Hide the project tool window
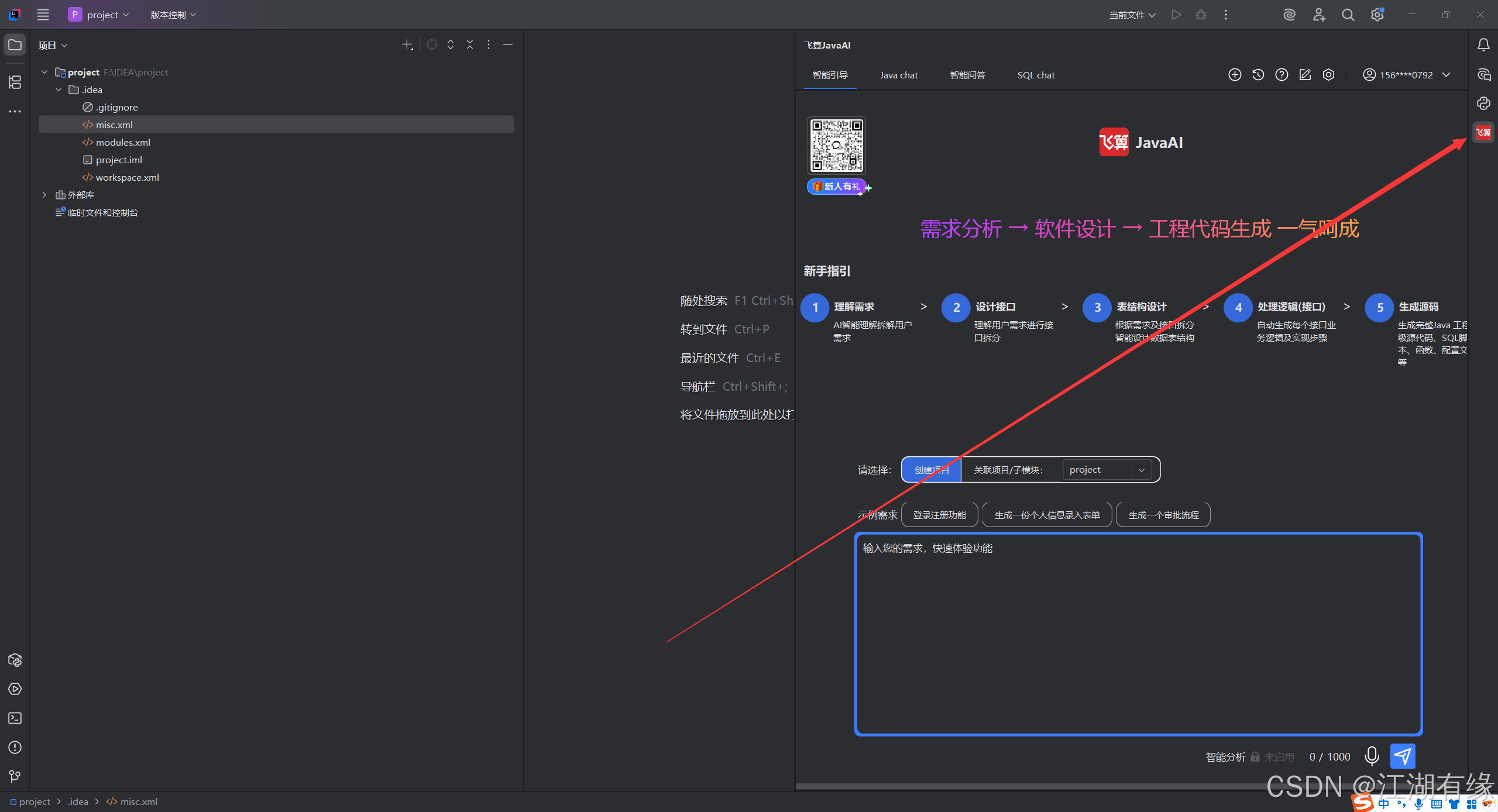This screenshot has height=812, width=1498. [x=508, y=45]
